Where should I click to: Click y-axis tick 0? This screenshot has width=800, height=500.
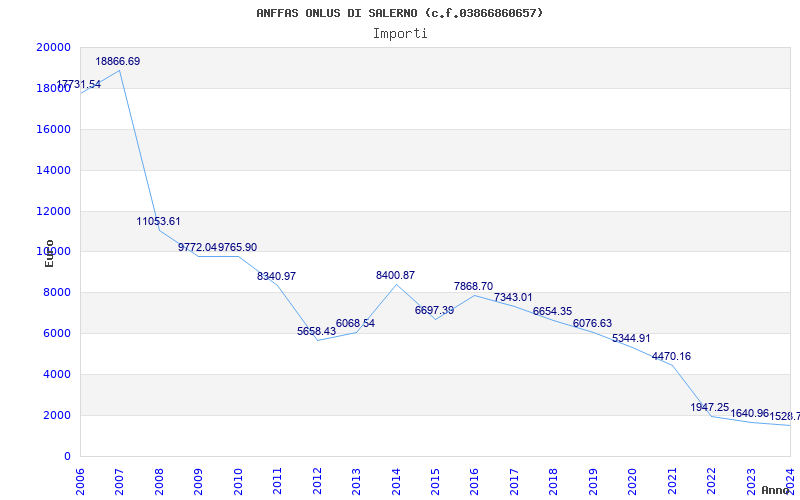(x=67, y=456)
